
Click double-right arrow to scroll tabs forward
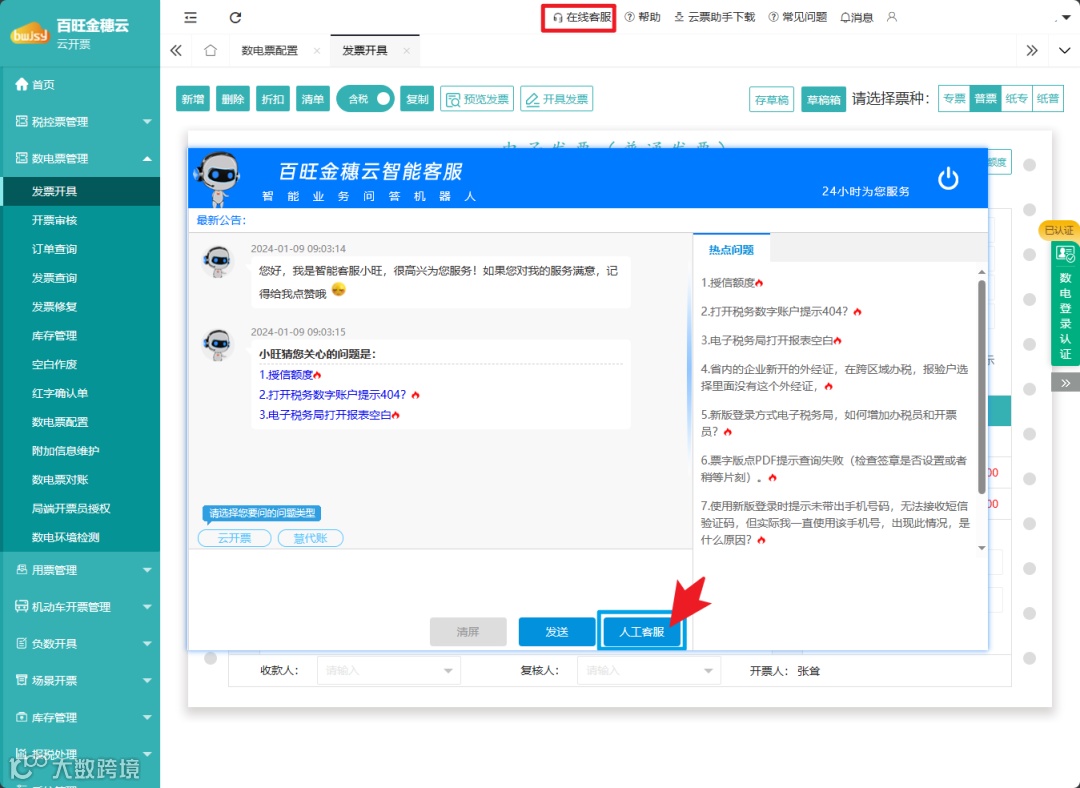pos(1031,50)
